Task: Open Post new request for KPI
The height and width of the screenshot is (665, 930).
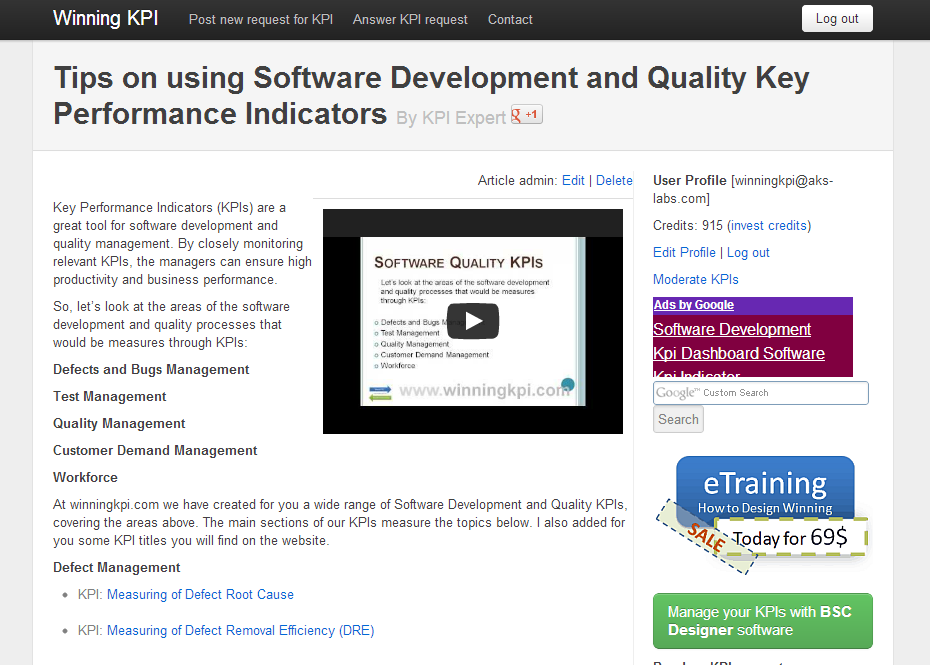Action: (x=261, y=20)
